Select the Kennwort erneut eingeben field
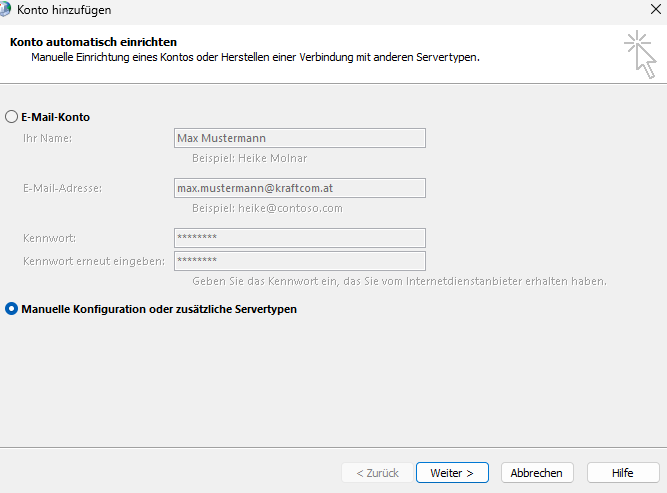The image size is (667, 493). point(299,261)
